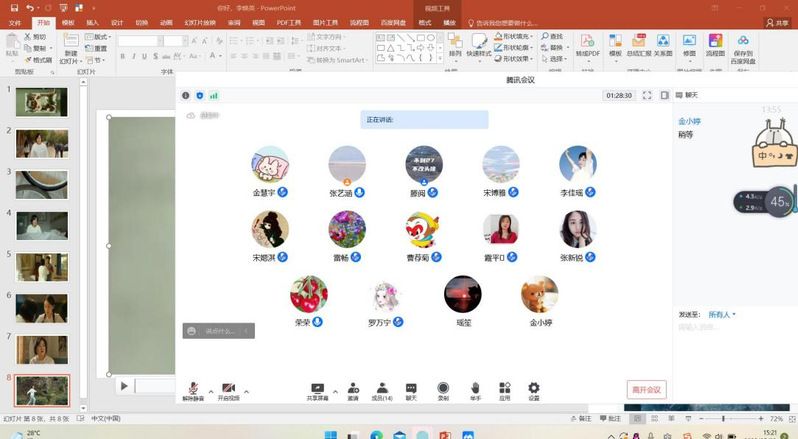Turn on video camera in meeting
798x439 pixels.
(228, 388)
